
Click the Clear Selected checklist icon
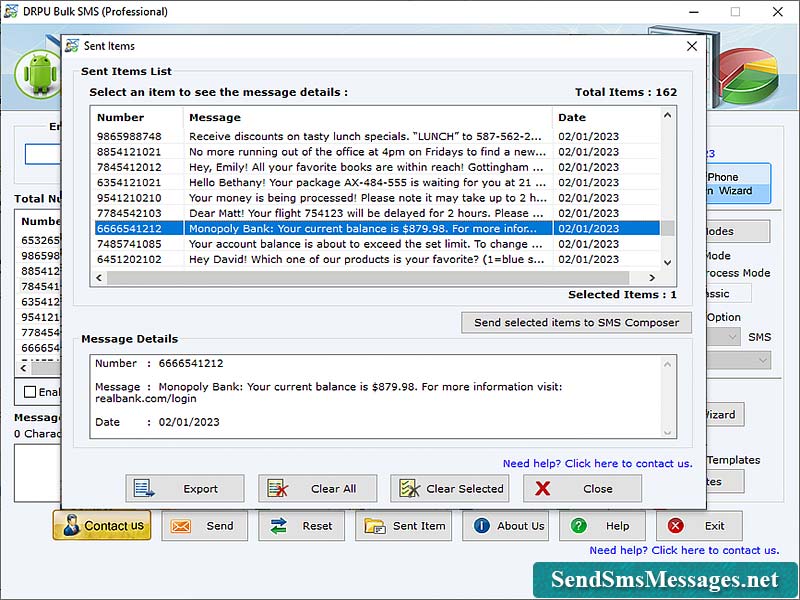pyautogui.click(x=410, y=488)
